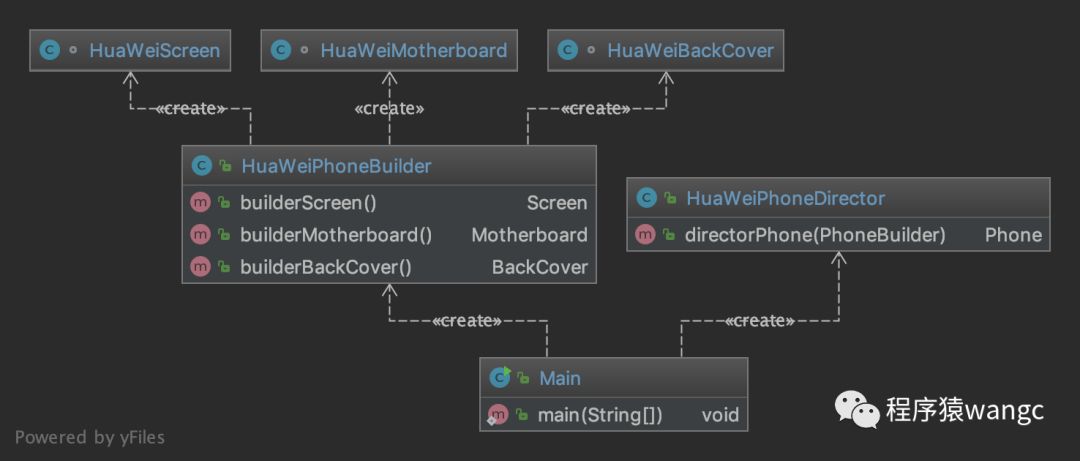This screenshot has width=1080, height=461.
Task: Select the HuaWeiScreen class node
Action: click(x=129, y=50)
